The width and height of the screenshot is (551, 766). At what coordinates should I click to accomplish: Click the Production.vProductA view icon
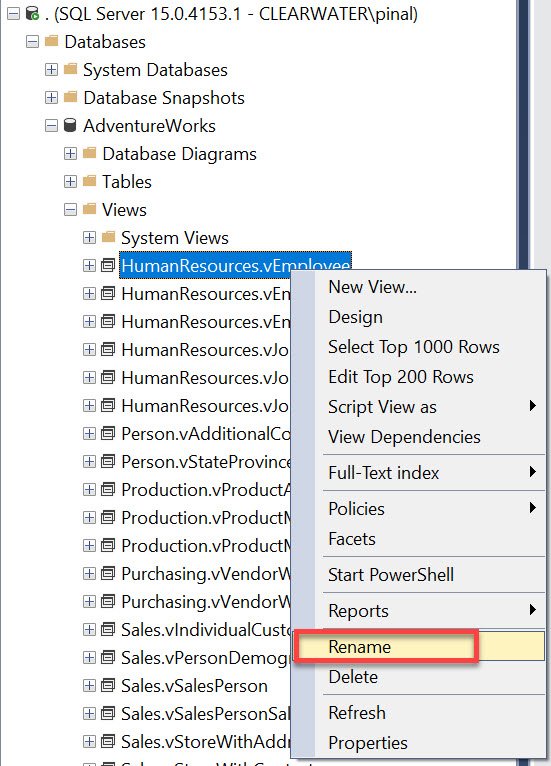coord(108,489)
